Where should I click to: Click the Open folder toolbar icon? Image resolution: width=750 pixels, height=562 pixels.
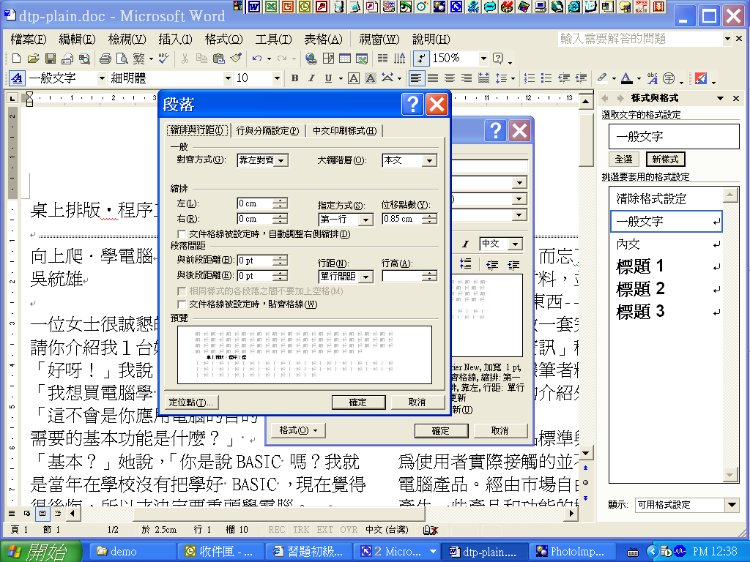point(33,58)
